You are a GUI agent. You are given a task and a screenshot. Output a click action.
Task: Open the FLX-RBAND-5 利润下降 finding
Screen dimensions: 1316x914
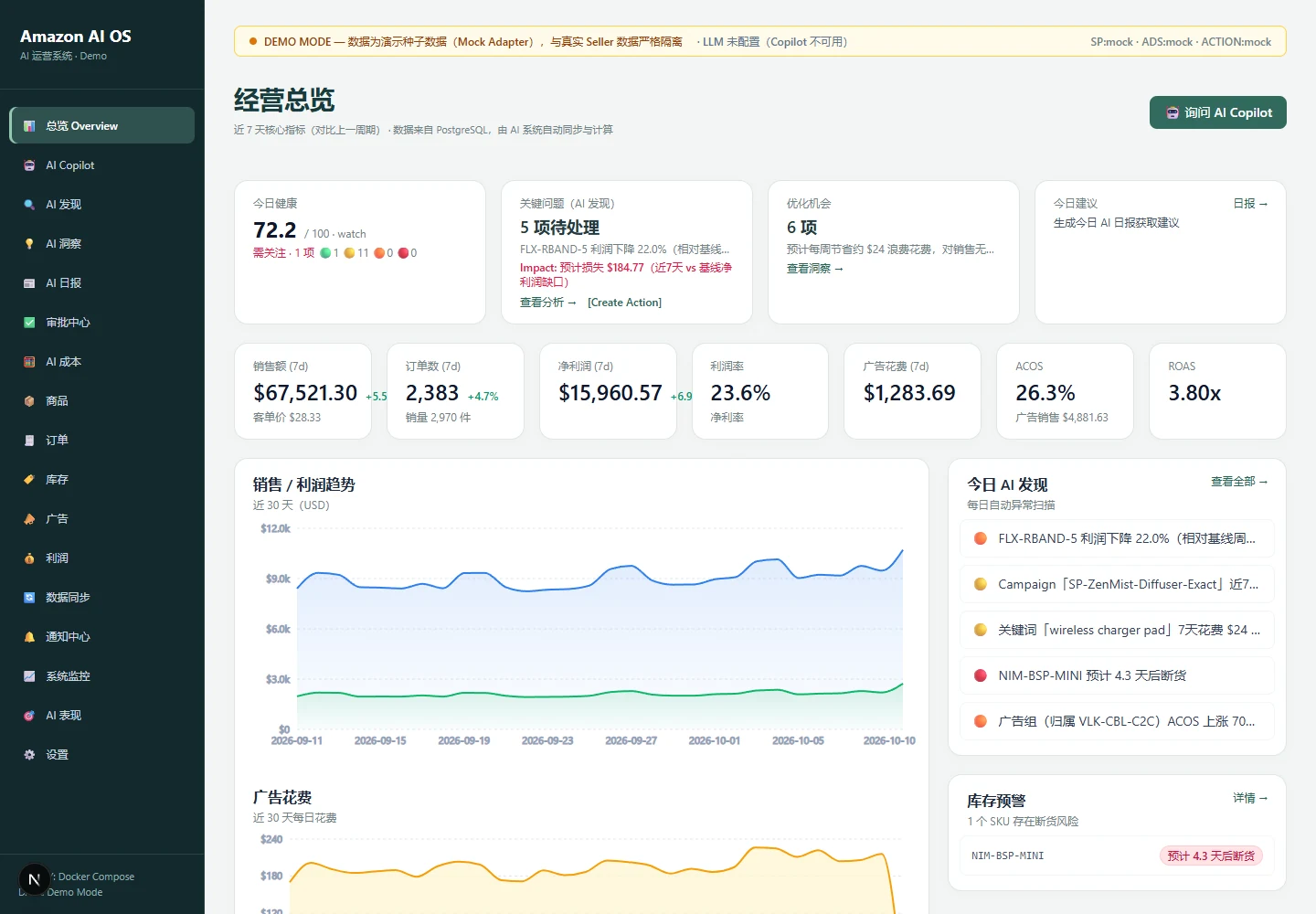coord(1117,538)
